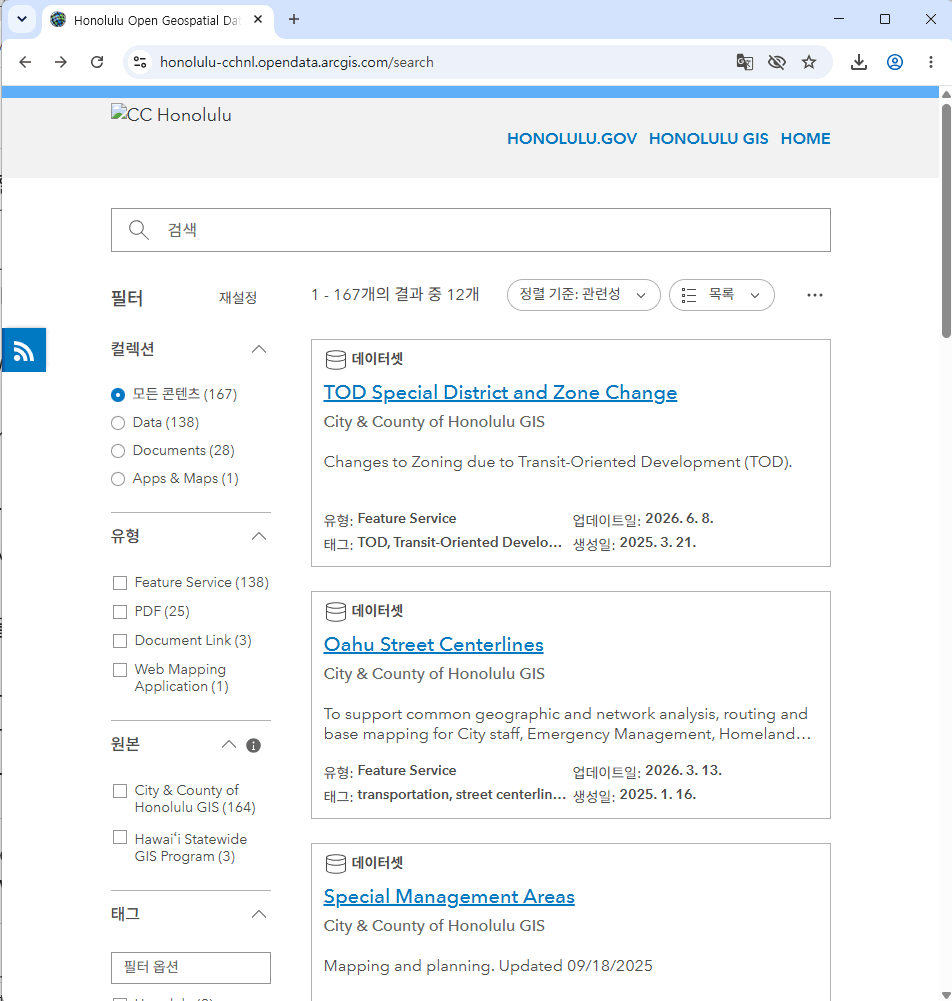Go to HOME nav link

(805, 139)
